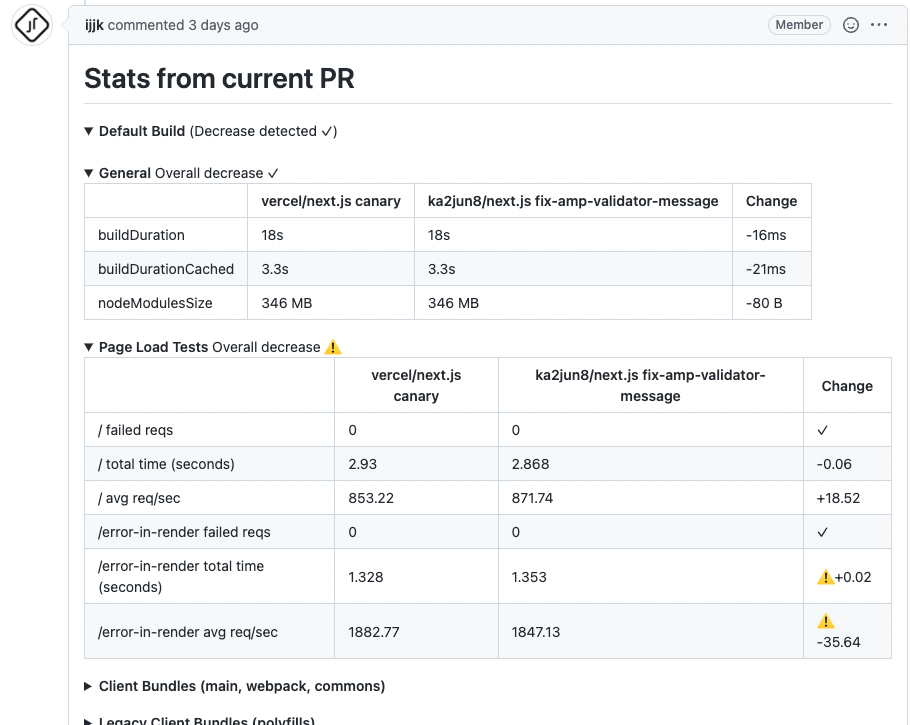Expand Client Bundles (main, webpack, commons)
This screenshot has height=725, width=910.
click(89, 686)
